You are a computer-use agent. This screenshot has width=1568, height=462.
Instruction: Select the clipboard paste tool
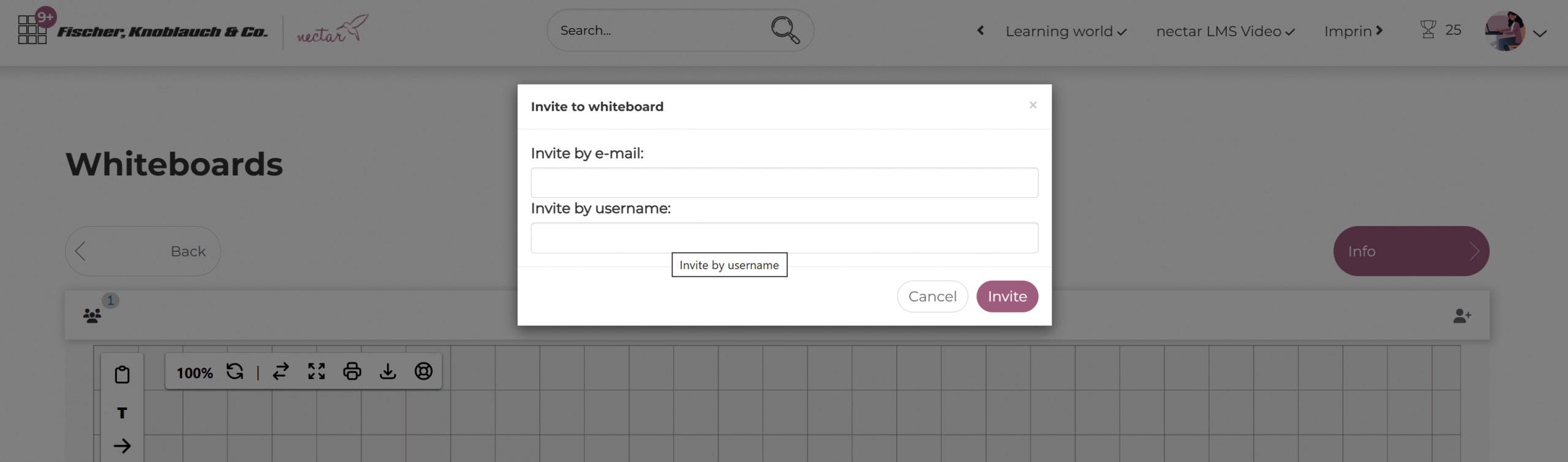(x=123, y=374)
